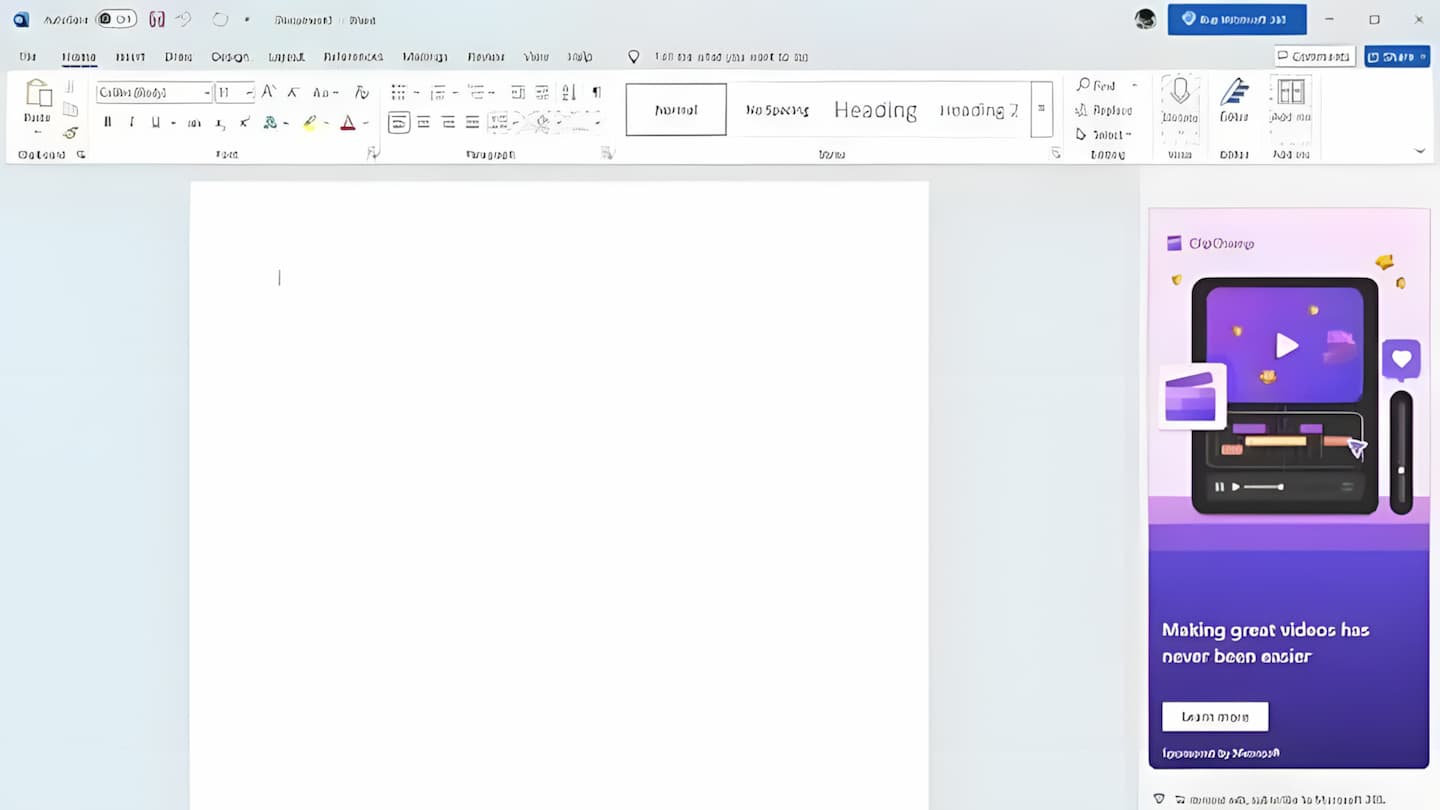Enable right text alignment

[x=448, y=122]
